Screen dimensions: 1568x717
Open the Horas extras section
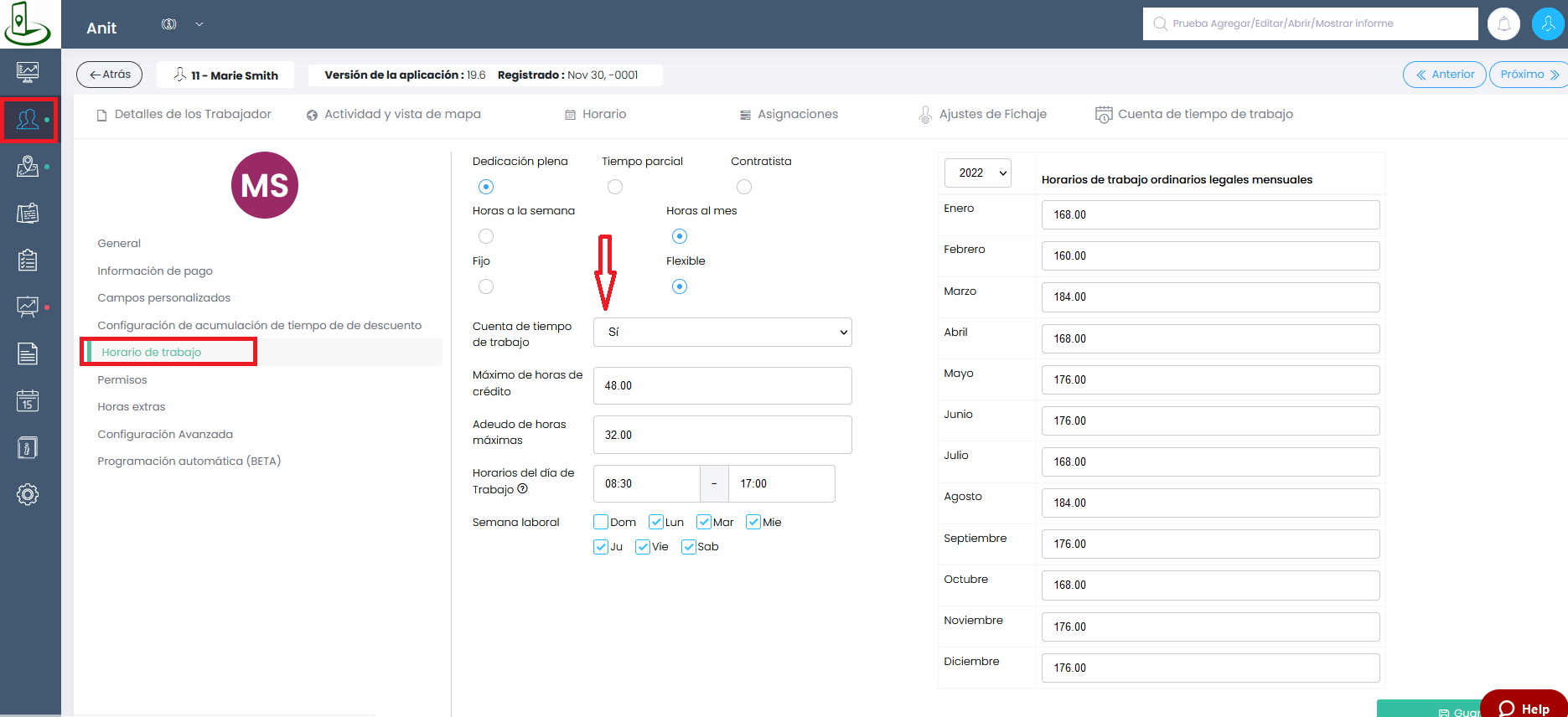click(x=132, y=407)
